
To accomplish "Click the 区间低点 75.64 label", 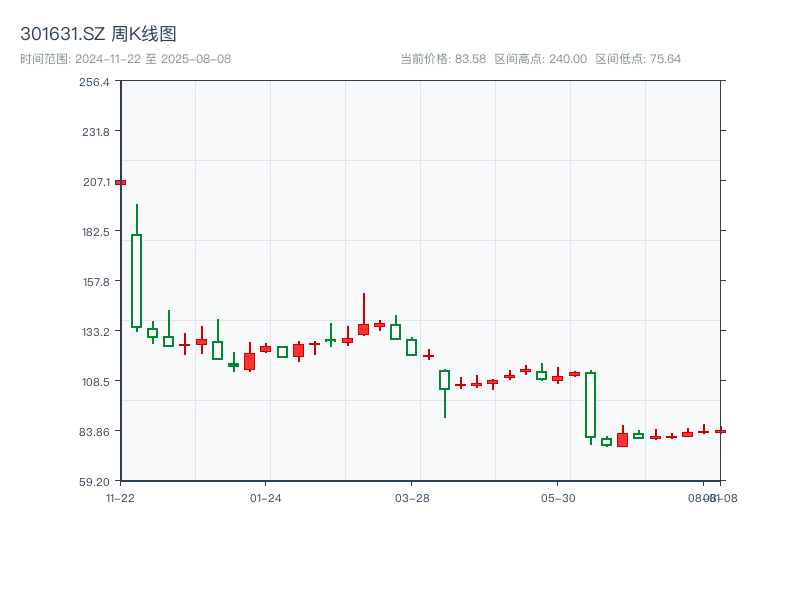I will 638,59.
